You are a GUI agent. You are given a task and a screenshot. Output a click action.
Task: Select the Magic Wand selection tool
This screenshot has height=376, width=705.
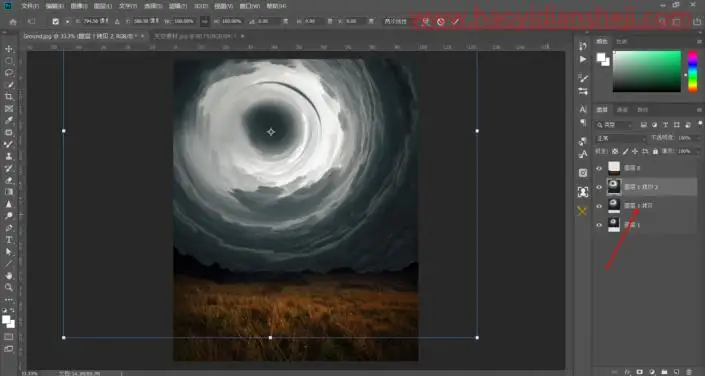tap(9, 85)
